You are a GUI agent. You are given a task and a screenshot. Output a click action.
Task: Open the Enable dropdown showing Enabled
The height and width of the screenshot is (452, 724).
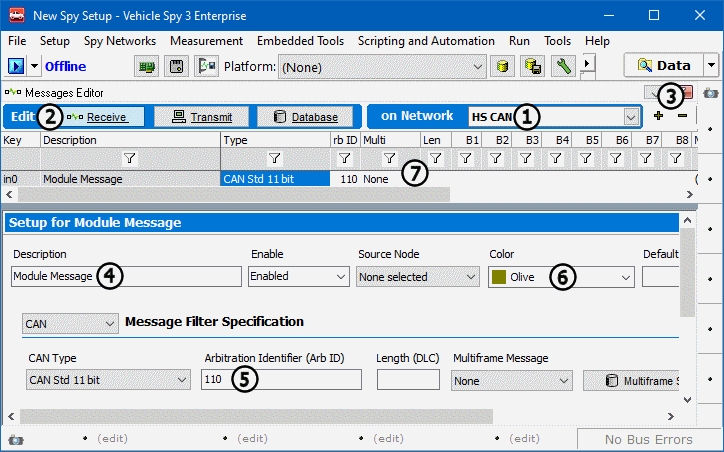pyautogui.click(x=340, y=277)
